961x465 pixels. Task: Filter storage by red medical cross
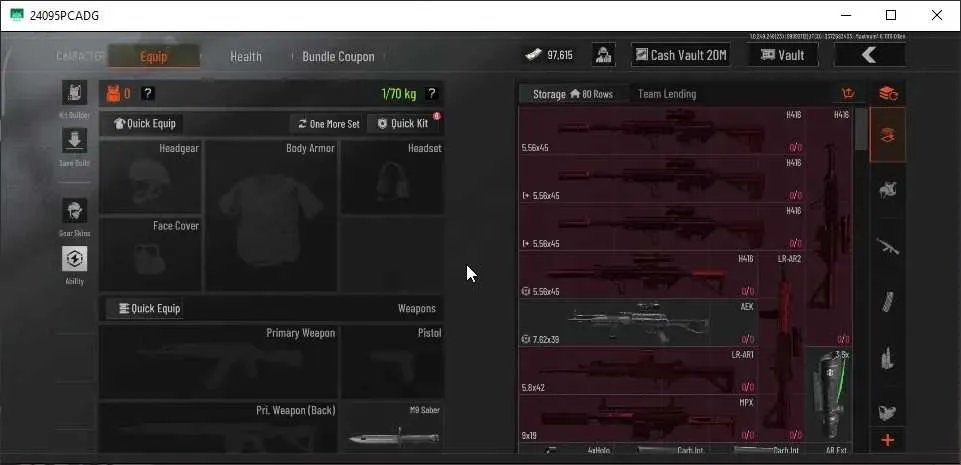887,440
